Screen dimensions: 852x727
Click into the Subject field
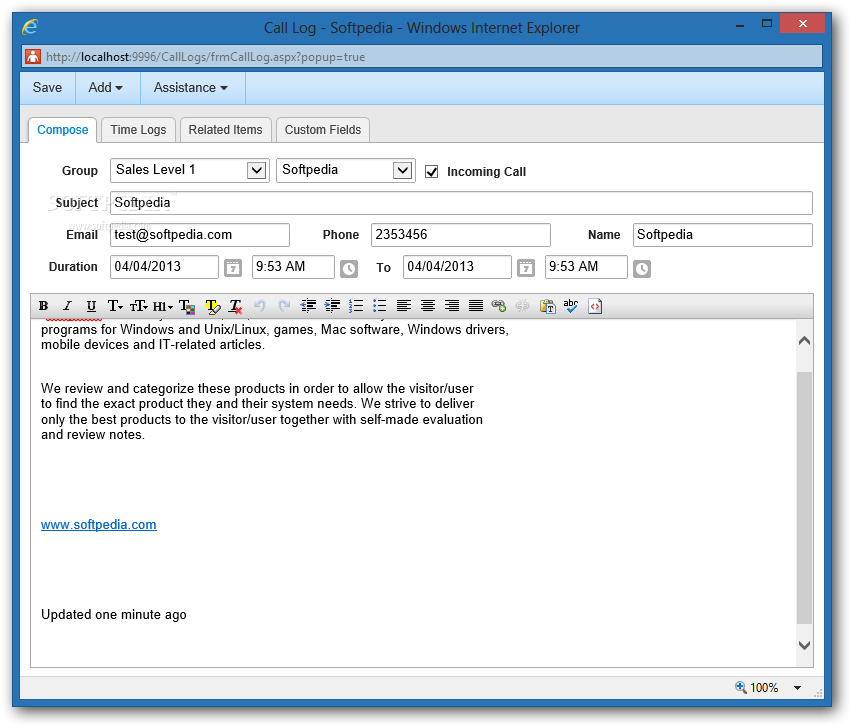click(x=461, y=203)
